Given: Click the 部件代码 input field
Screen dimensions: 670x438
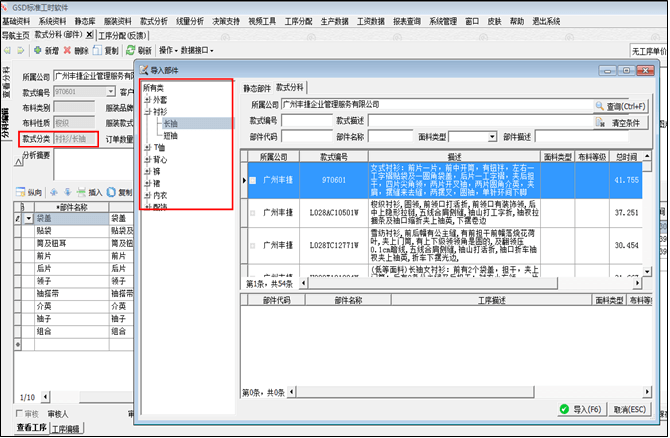Looking at the screenshot, I should pos(307,137).
